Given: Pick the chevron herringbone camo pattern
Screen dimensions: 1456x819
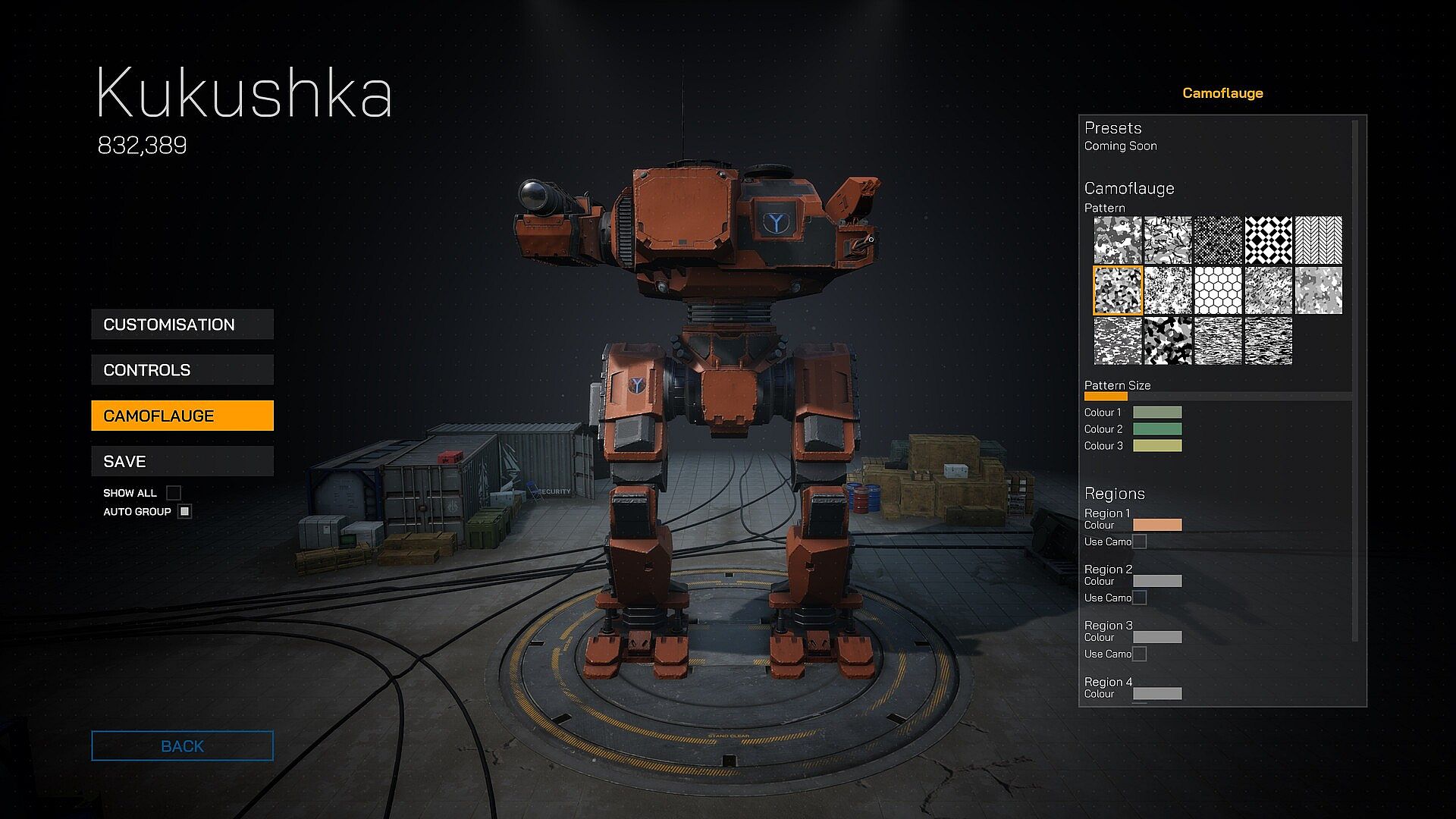Looking at the screenshot, I should pyautogui.click(x=1318, y=240).
